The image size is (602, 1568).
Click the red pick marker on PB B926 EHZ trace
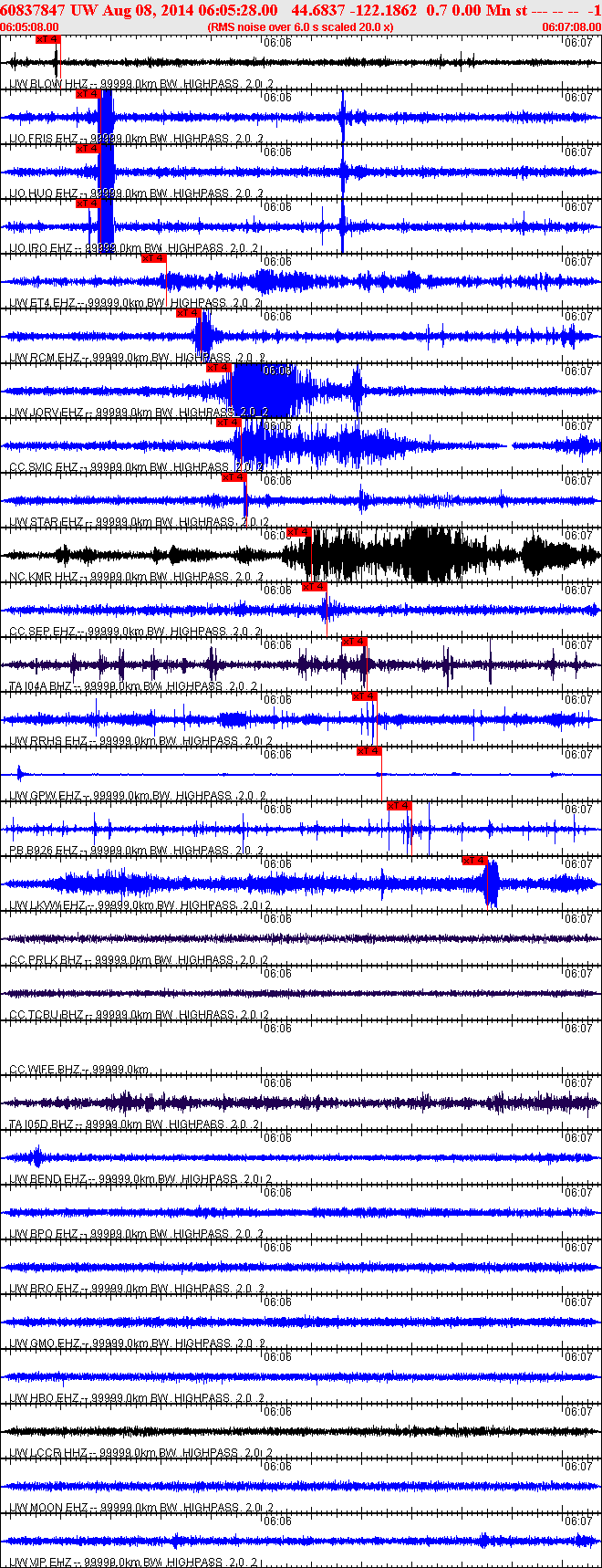[400, 806]
